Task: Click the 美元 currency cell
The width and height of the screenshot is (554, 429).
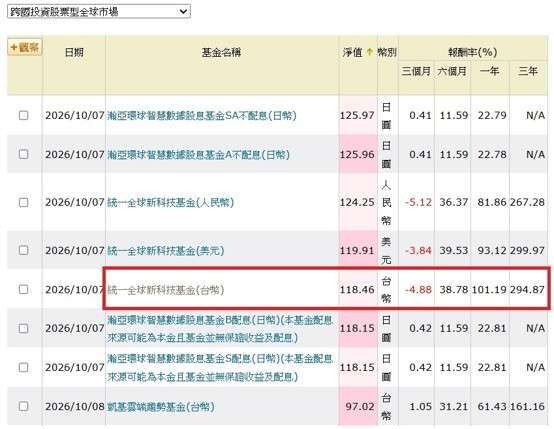Action: click(386, 251)
